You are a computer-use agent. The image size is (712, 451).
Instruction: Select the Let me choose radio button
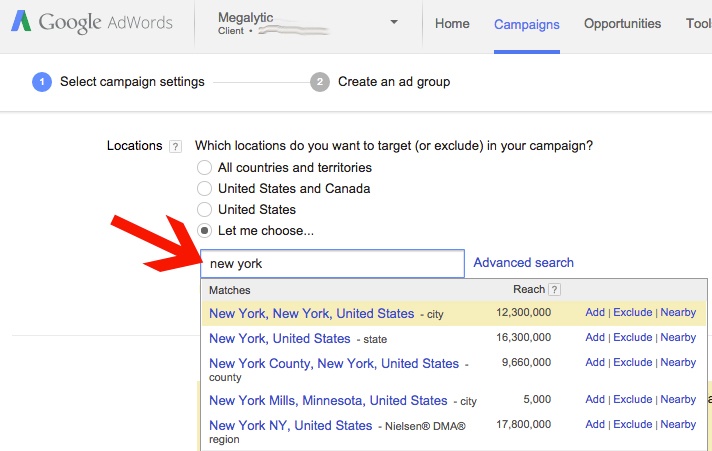[x=205, y=231]
